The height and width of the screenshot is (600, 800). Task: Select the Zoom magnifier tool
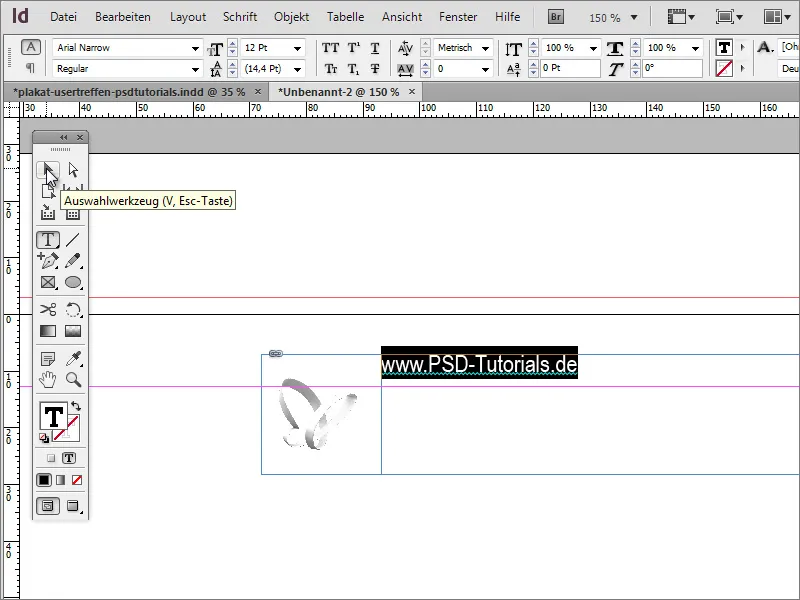coord(73,380)
